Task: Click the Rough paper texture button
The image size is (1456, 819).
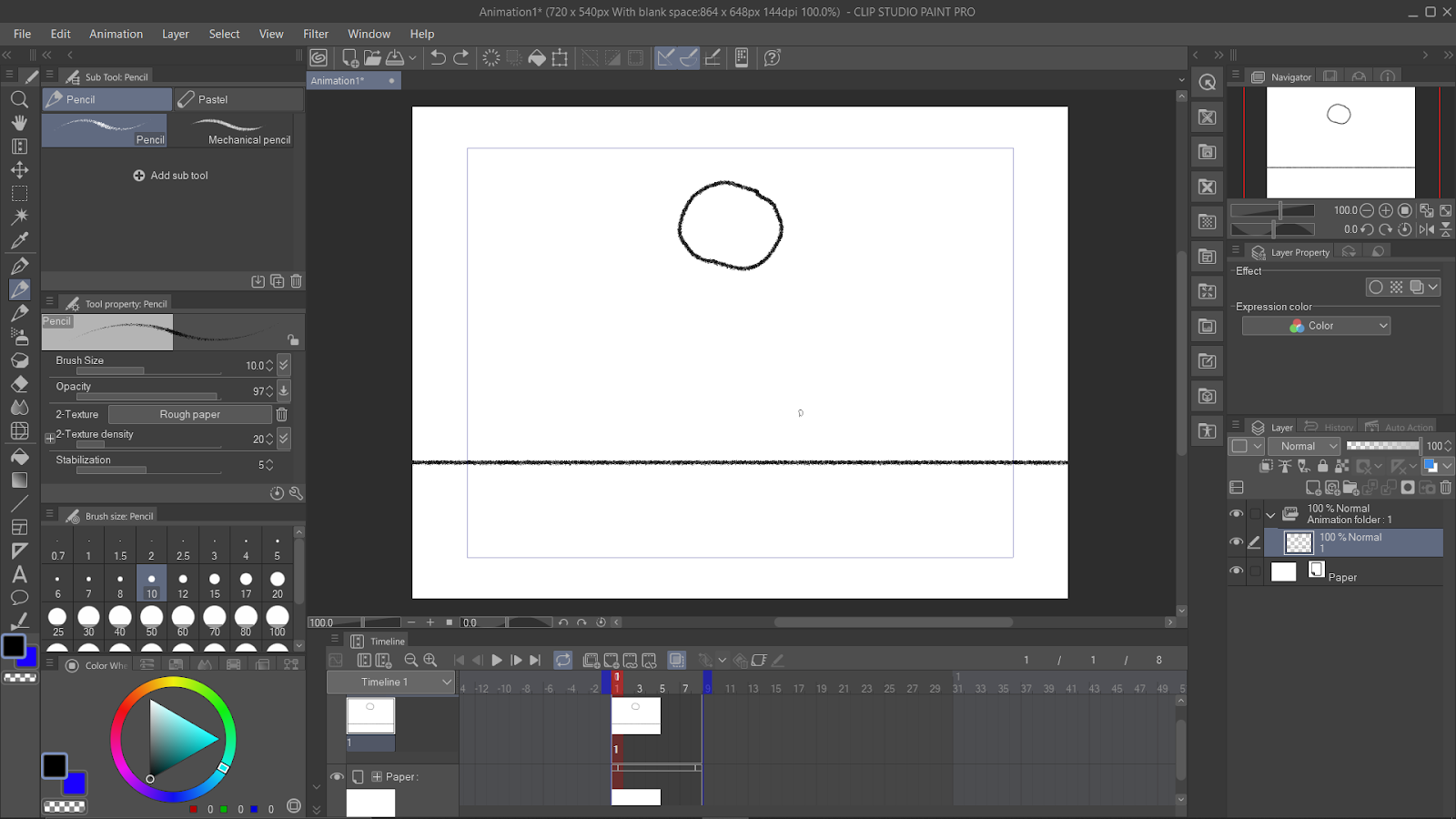Action: tap(190, 414)
